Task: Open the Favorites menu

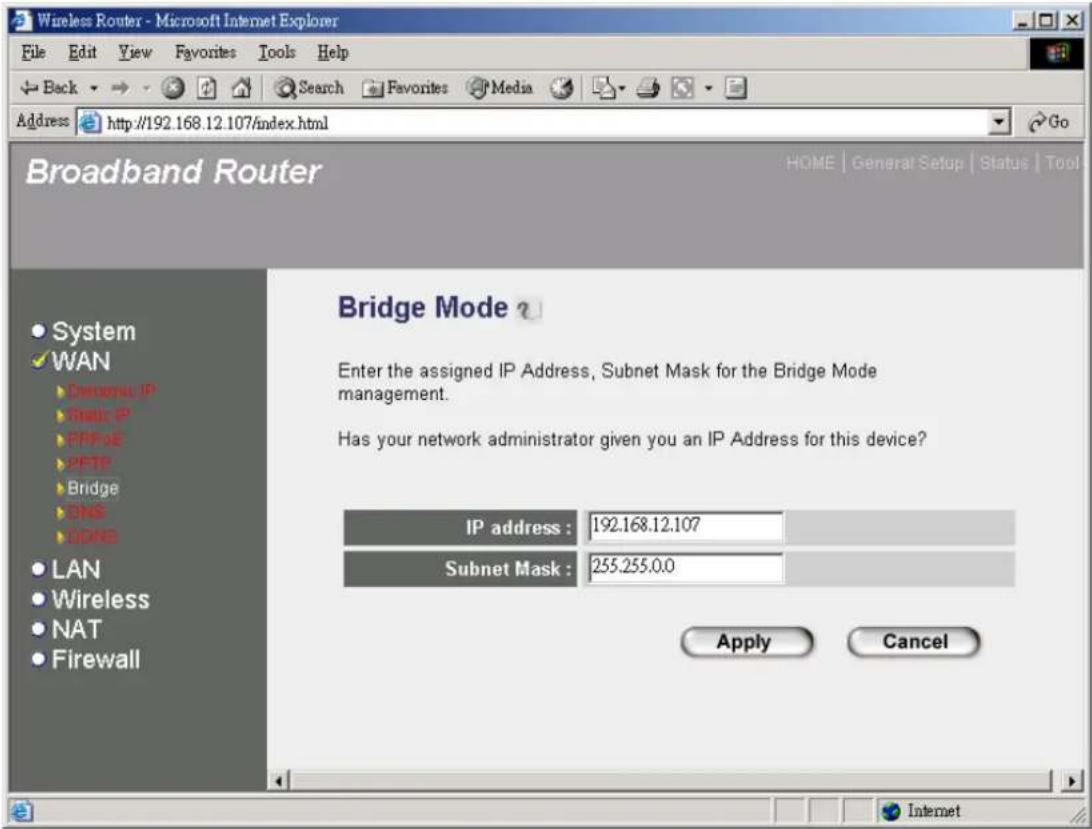Action: [205, 52]
